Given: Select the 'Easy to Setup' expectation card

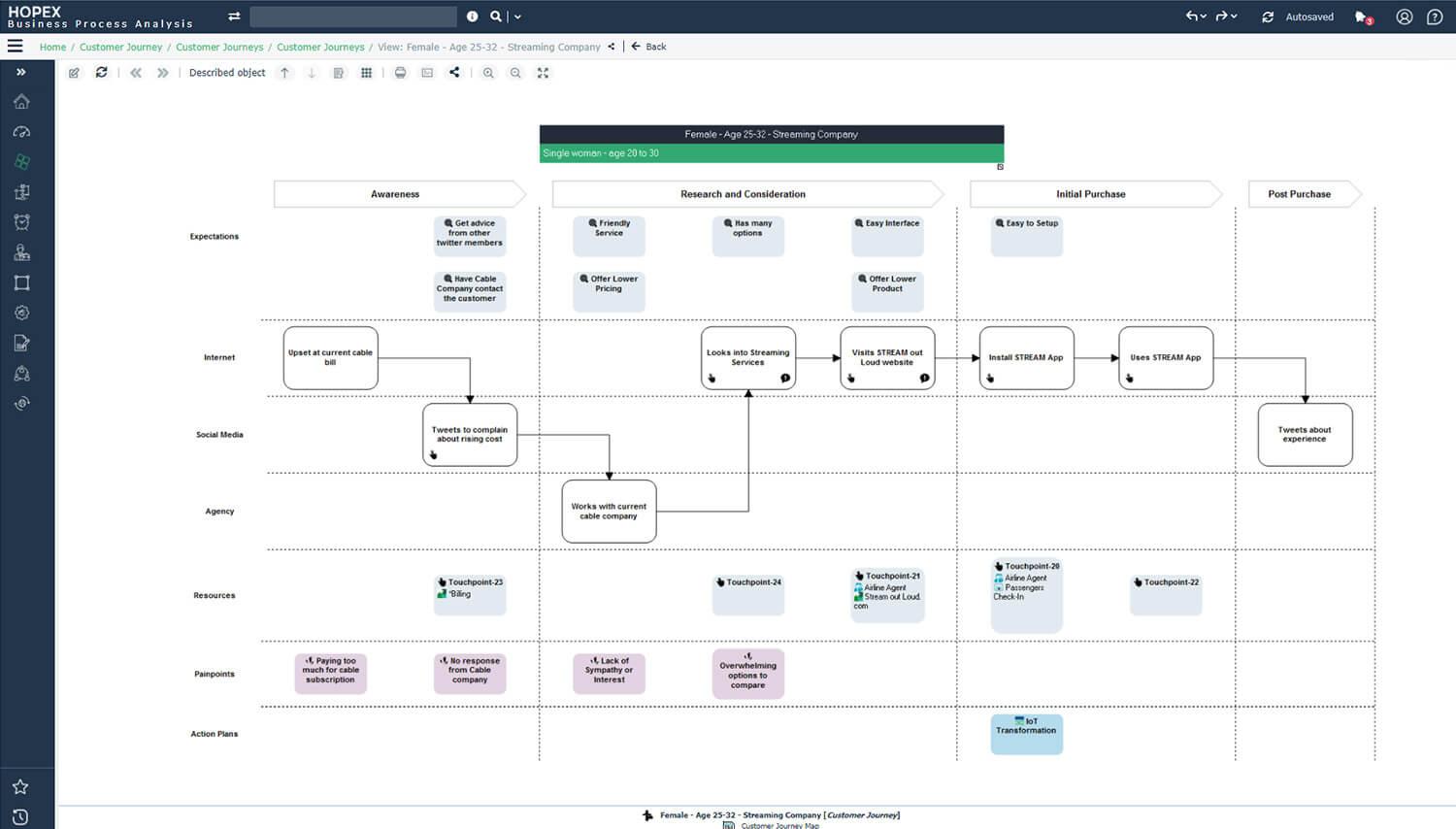Looking at the screenshot, I should [x=1027, y=236].
